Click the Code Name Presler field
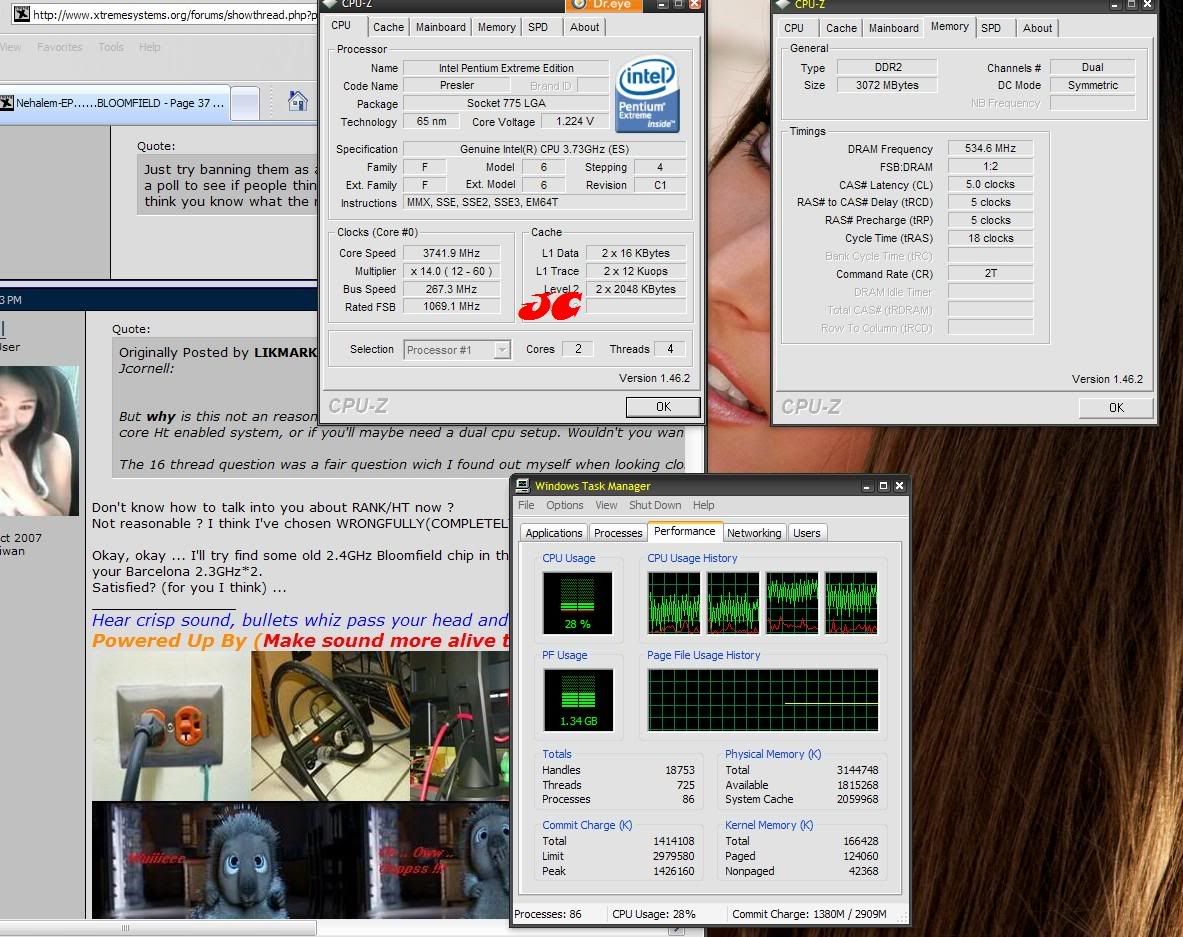 [456, 85]
